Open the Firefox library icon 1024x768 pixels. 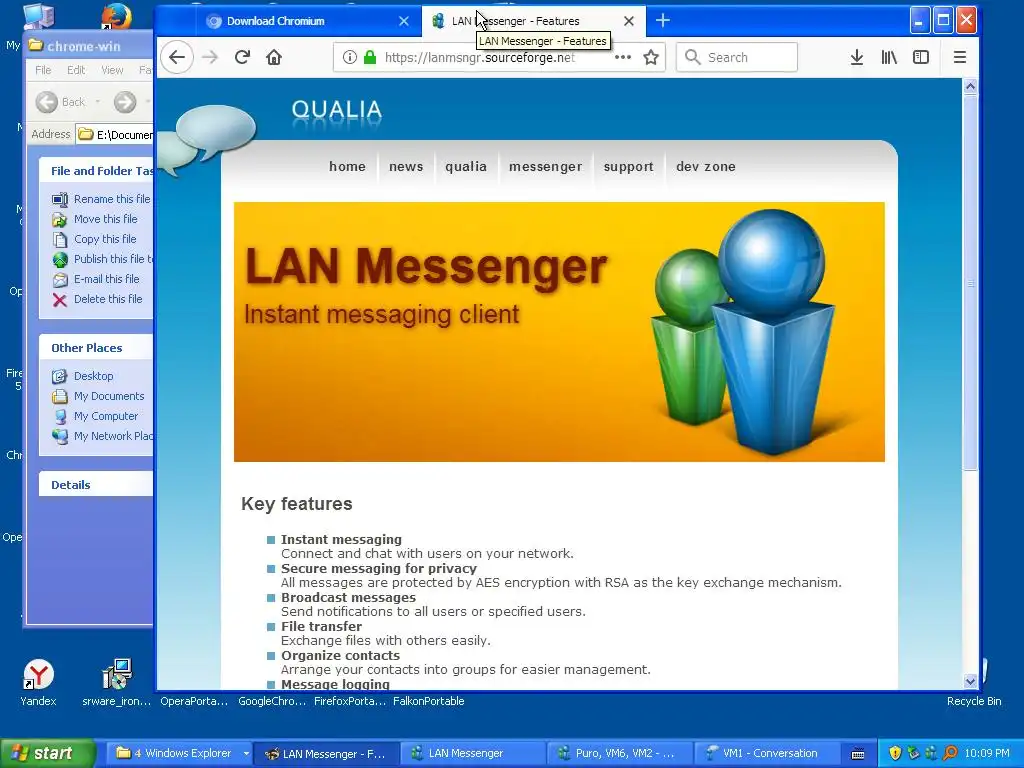pyautogui.click(x=889, y=57)
